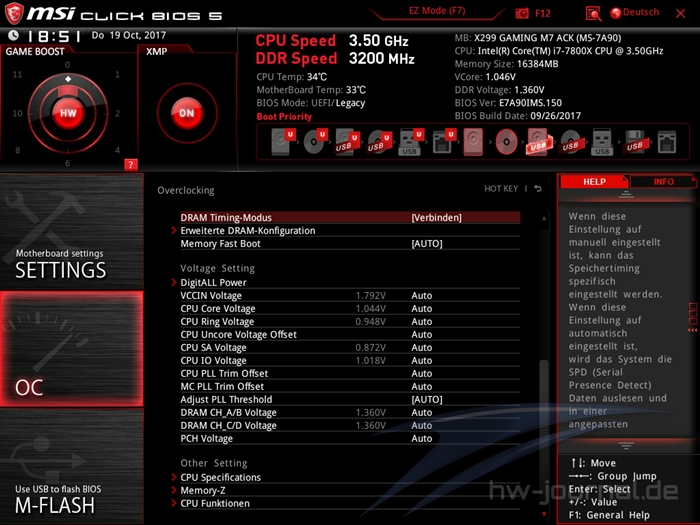Image resolution: width=700 pixels, height=525 pixels.
Task: Expand the CPU Specifications submenu
Action: coord(220,477)
